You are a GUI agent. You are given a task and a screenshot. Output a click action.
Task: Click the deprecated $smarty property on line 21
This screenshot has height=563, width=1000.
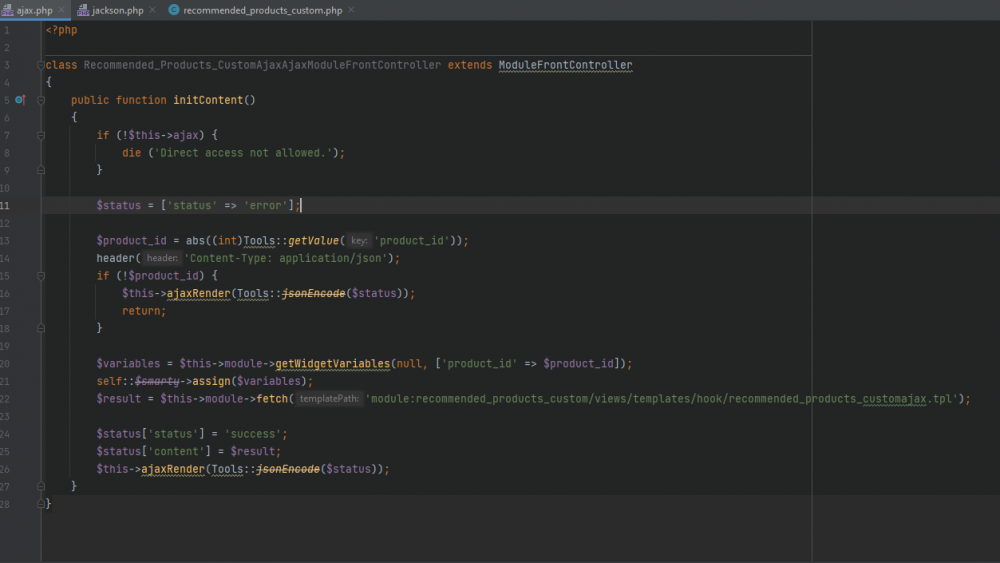click(157, 381)
